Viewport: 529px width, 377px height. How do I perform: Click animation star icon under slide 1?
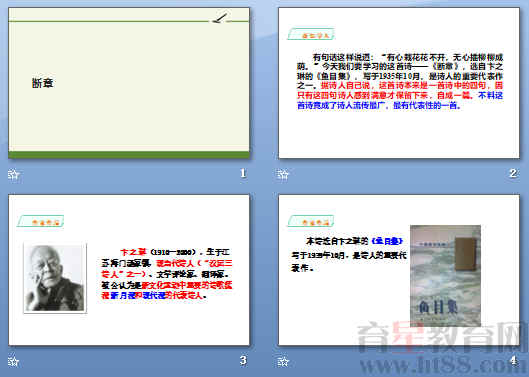[14, 174]
